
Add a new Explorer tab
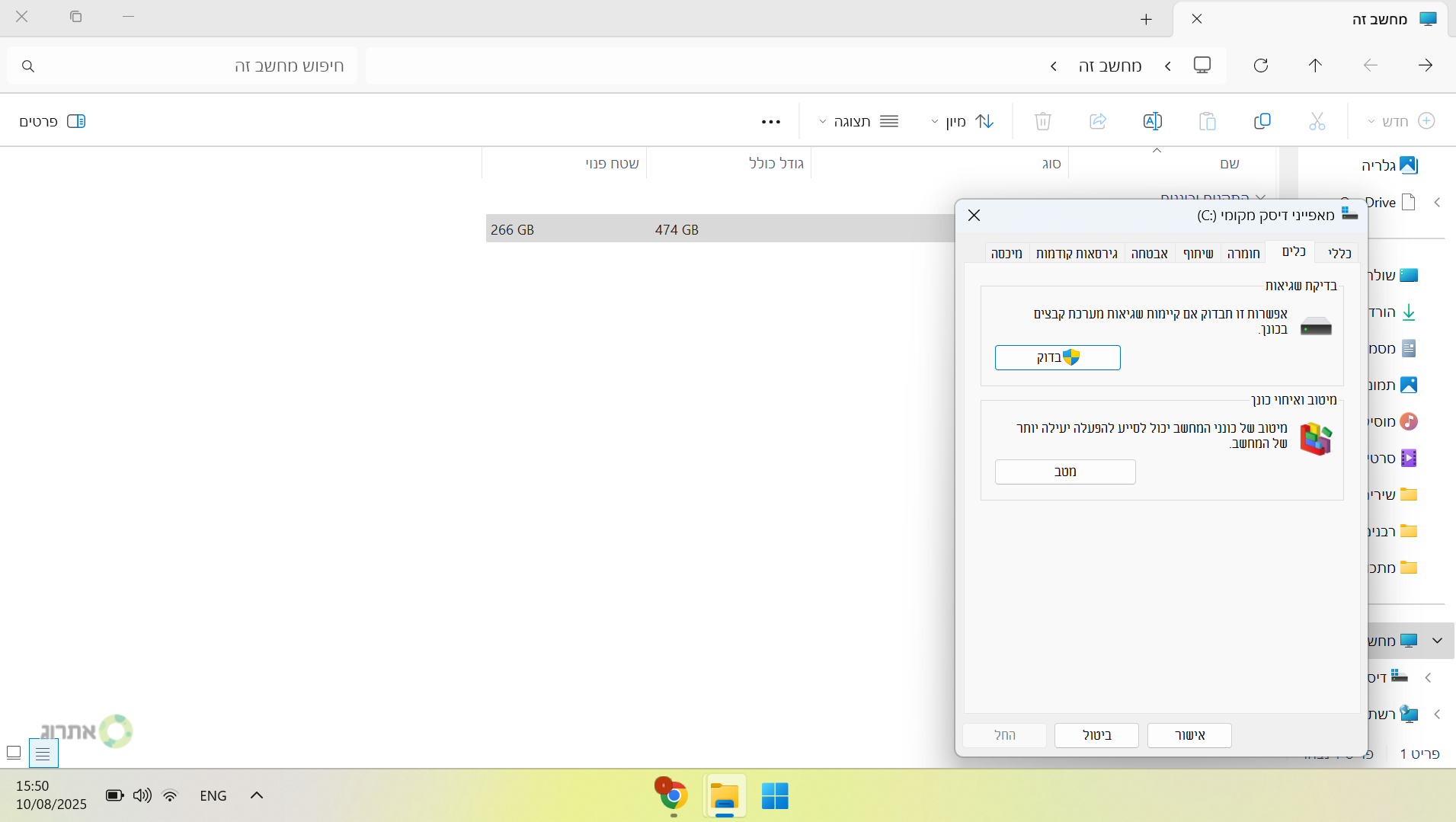tap(1146, 19)
